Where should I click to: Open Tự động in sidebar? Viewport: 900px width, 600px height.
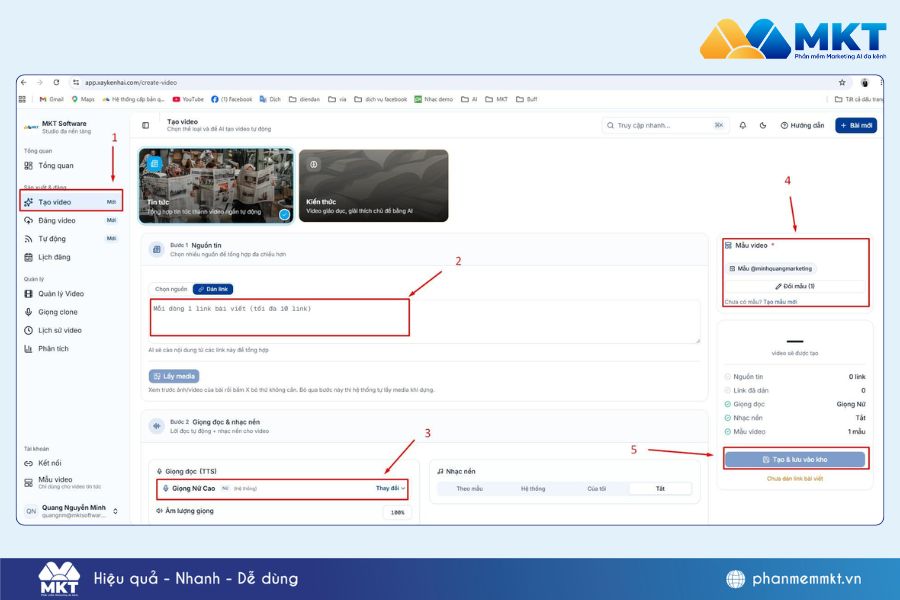[71, 239]
